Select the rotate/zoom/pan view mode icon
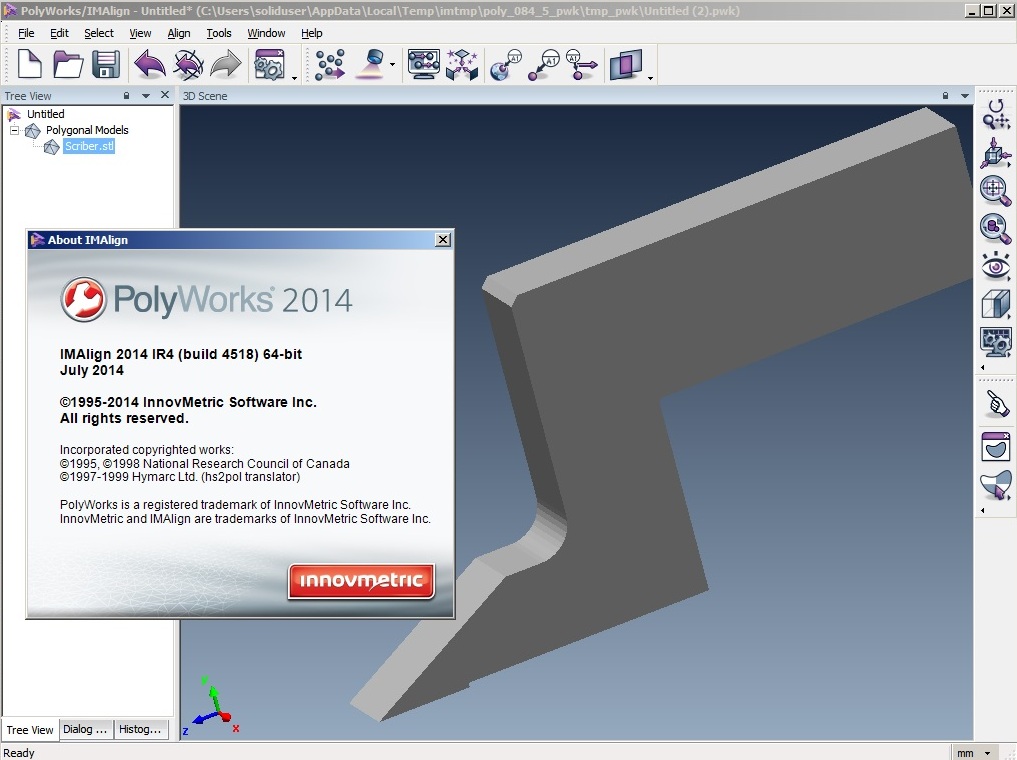The width and height of the screenshot is (1017, 760). pos(996,113)
